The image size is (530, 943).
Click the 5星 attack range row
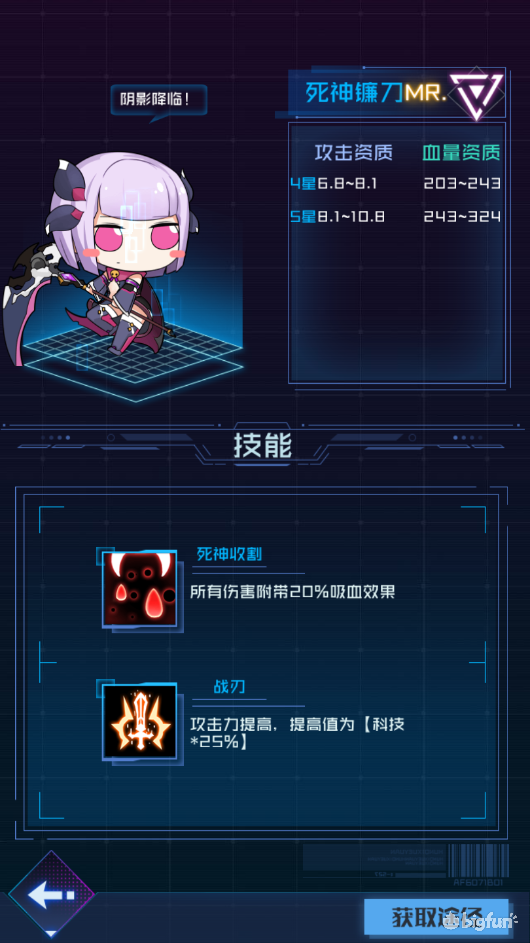coord(337,217)
